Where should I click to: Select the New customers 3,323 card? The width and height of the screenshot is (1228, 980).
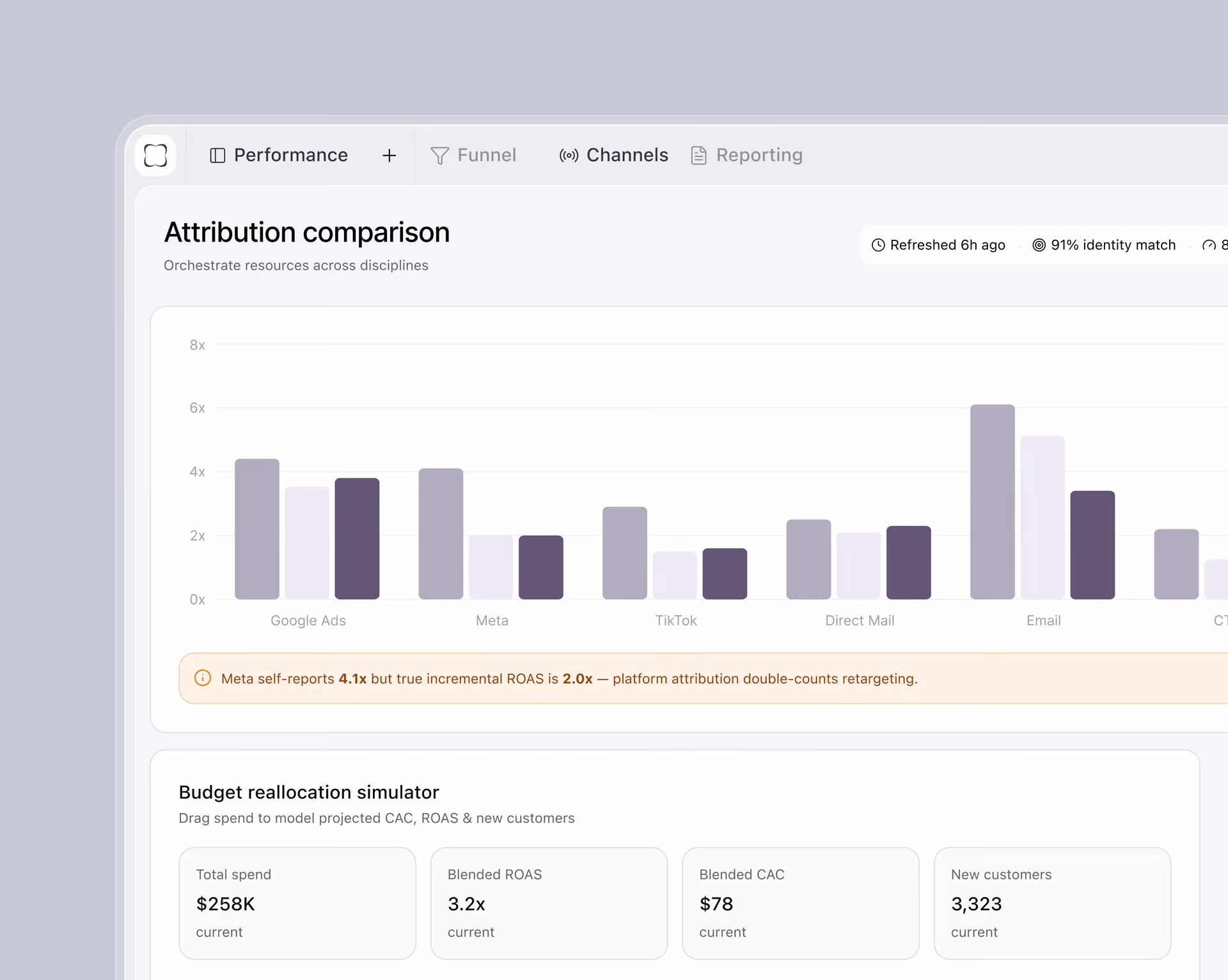(x=1052, y=903)
